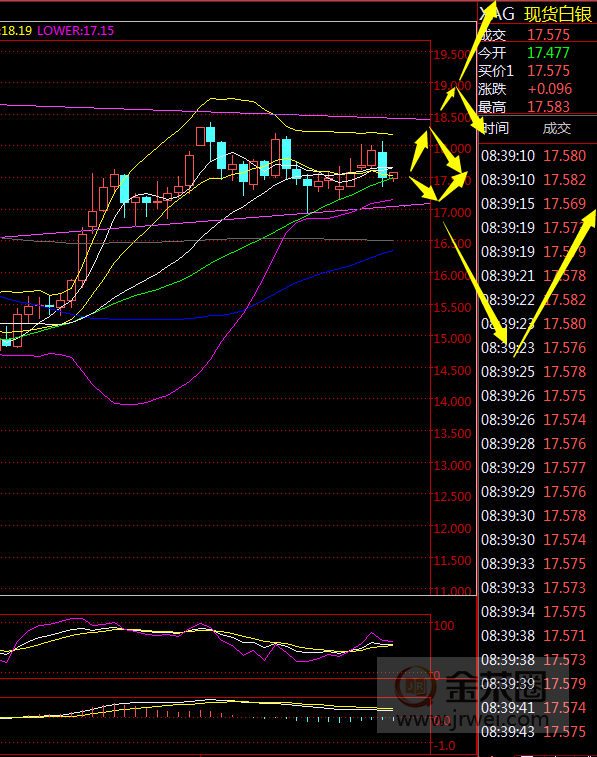
Task: Click the 16.000 price axis label
Action: (452, 276)
